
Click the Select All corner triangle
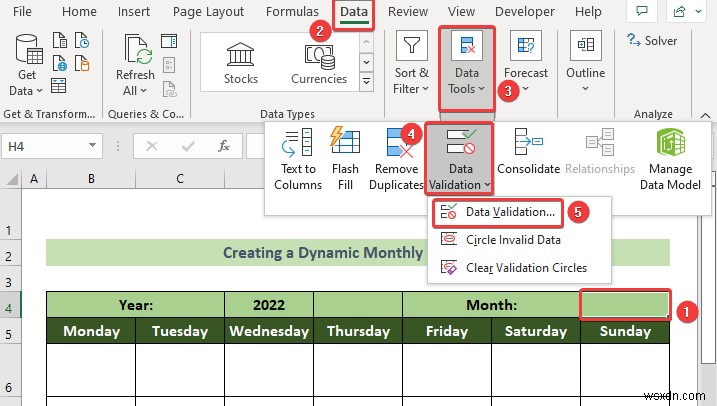(x=12, y=179)
